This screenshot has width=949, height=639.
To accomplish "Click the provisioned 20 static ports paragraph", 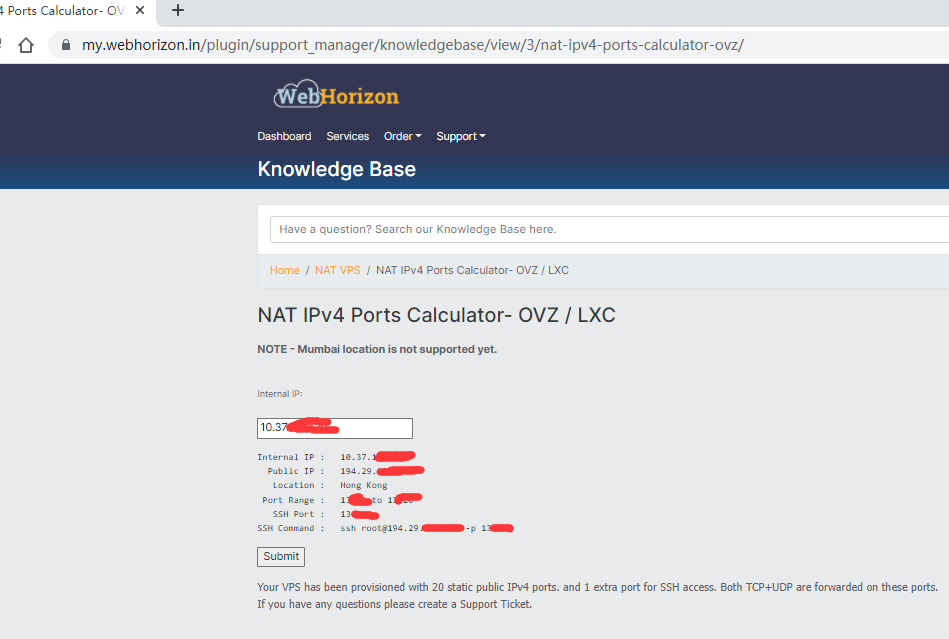I will [597, 587].
